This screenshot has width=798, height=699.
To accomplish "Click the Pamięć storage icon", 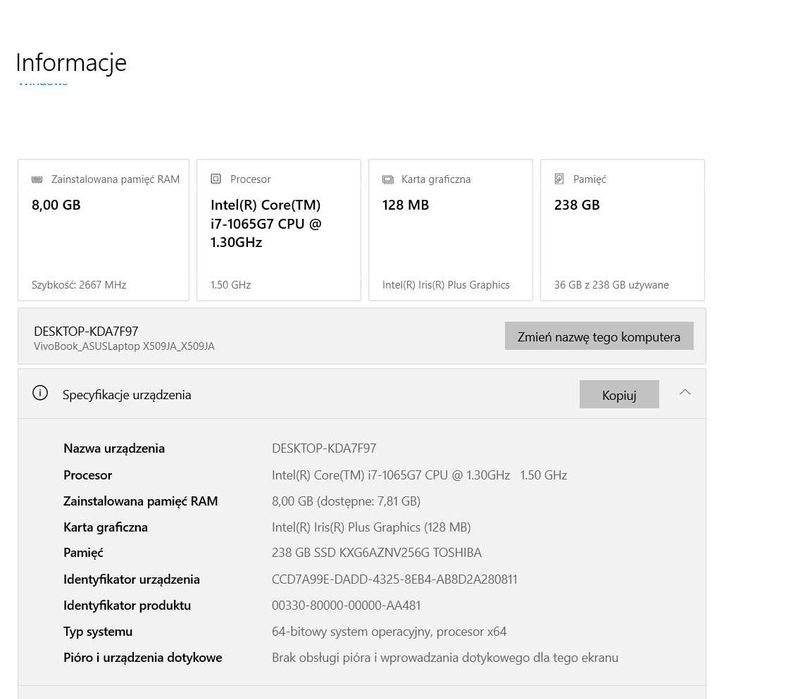I will (560, 179).
